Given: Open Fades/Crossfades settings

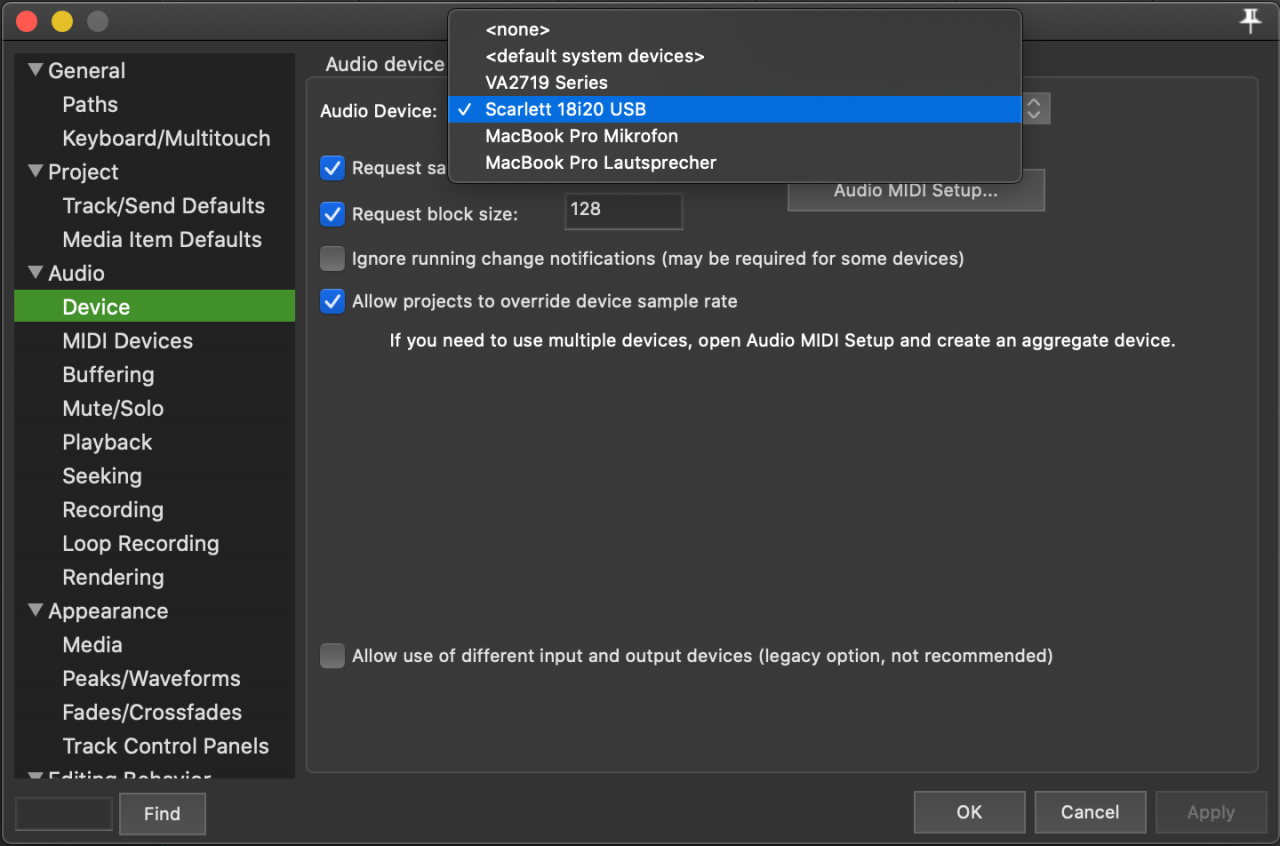Looking at the screenshot, I should (x=152, y=712).
